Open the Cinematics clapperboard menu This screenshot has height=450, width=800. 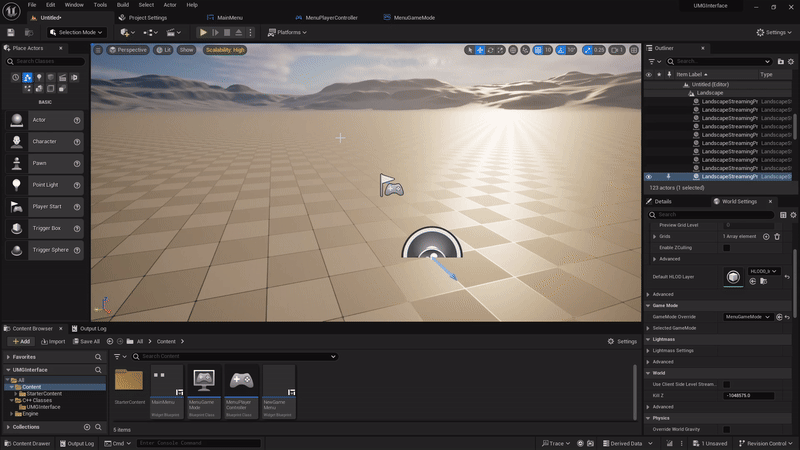pos(173,32)
